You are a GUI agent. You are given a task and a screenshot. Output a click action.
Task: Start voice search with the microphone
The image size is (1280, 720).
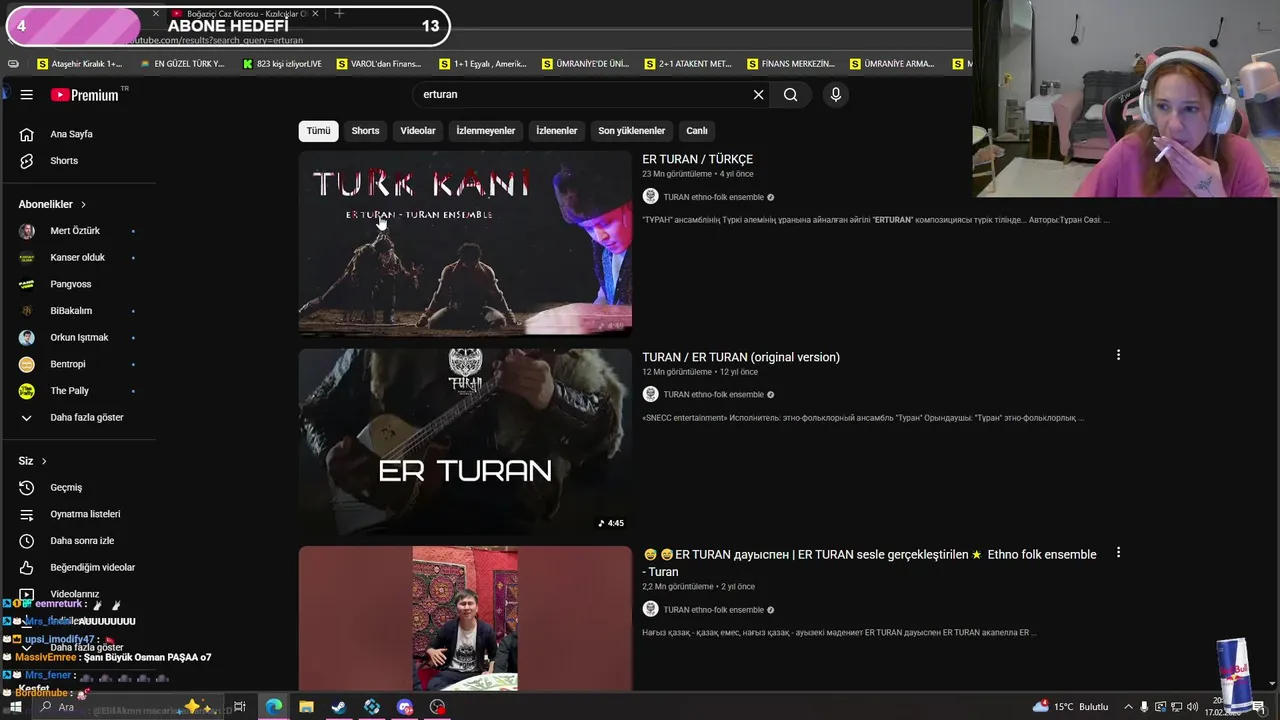(x=836, y=95)
